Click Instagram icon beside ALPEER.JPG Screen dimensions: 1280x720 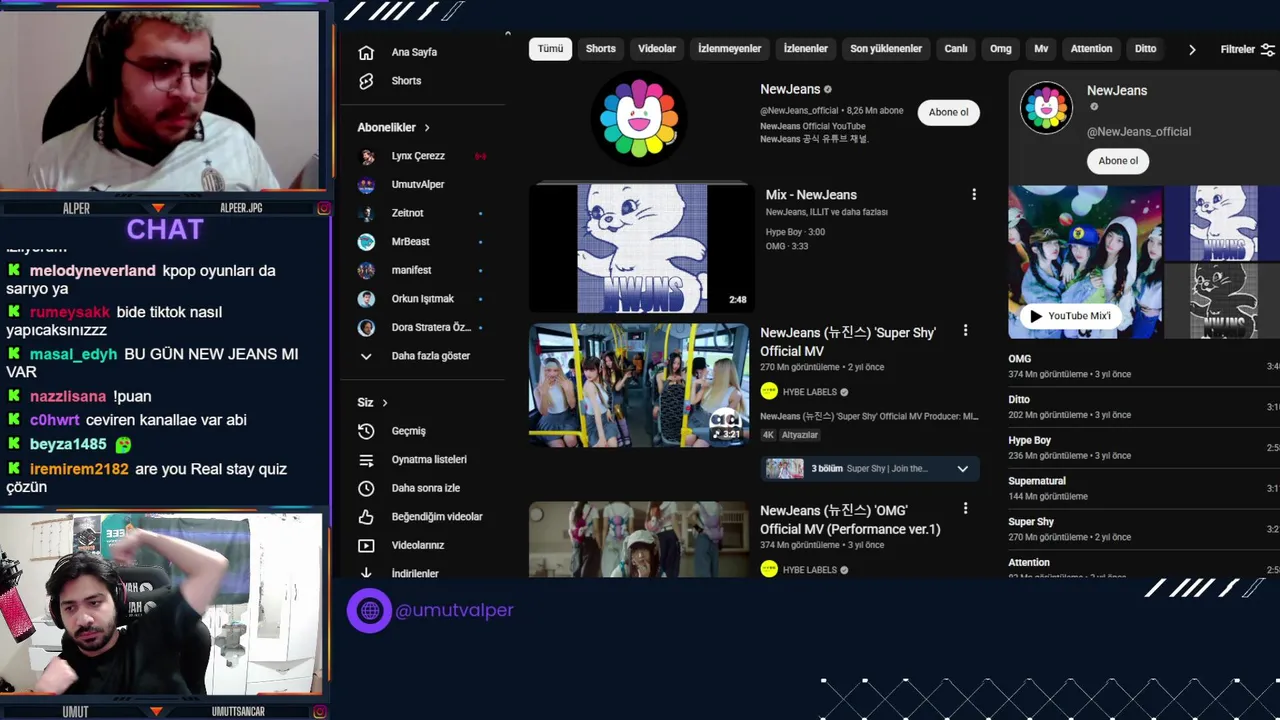coord(324,208)
